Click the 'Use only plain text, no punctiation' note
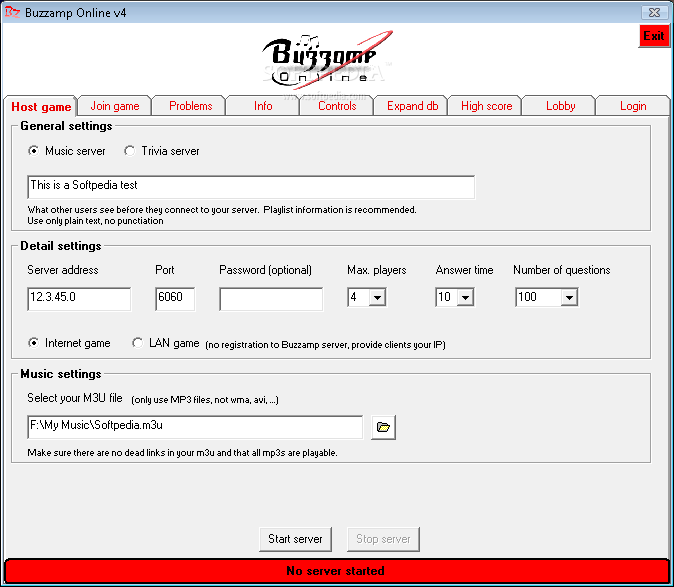The height and width of the screenshot is (587, 674). click(95, 221)
